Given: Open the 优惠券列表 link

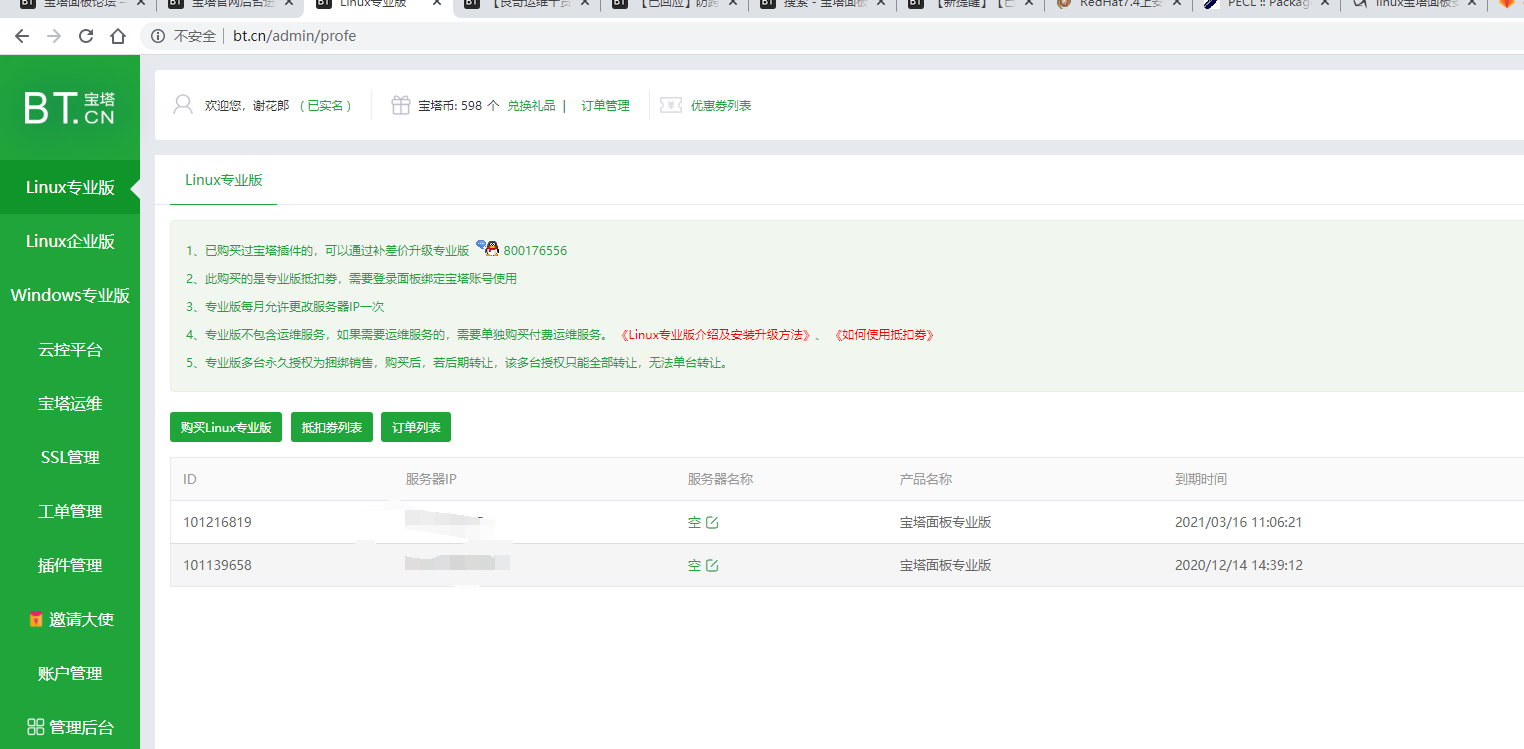Looking at the screenshot, I should pos(721,105).
